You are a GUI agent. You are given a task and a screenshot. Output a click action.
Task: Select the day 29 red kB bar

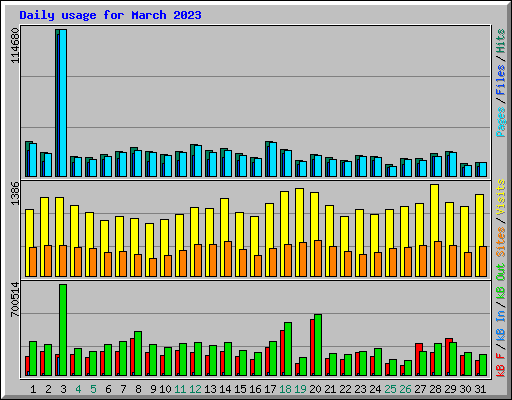point(448,357)
